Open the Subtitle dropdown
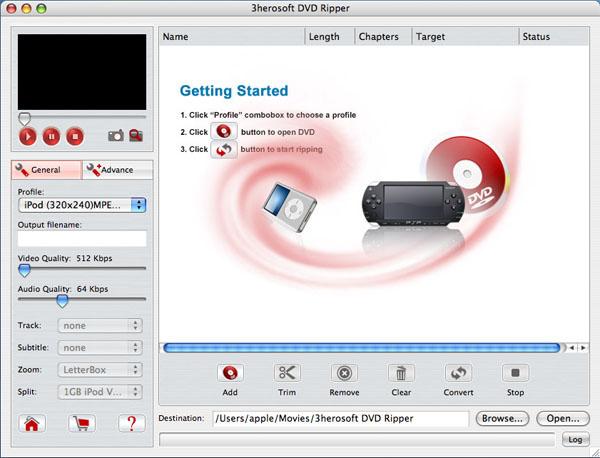This screenshot has height=458, width=600. (x=100, y=347)
